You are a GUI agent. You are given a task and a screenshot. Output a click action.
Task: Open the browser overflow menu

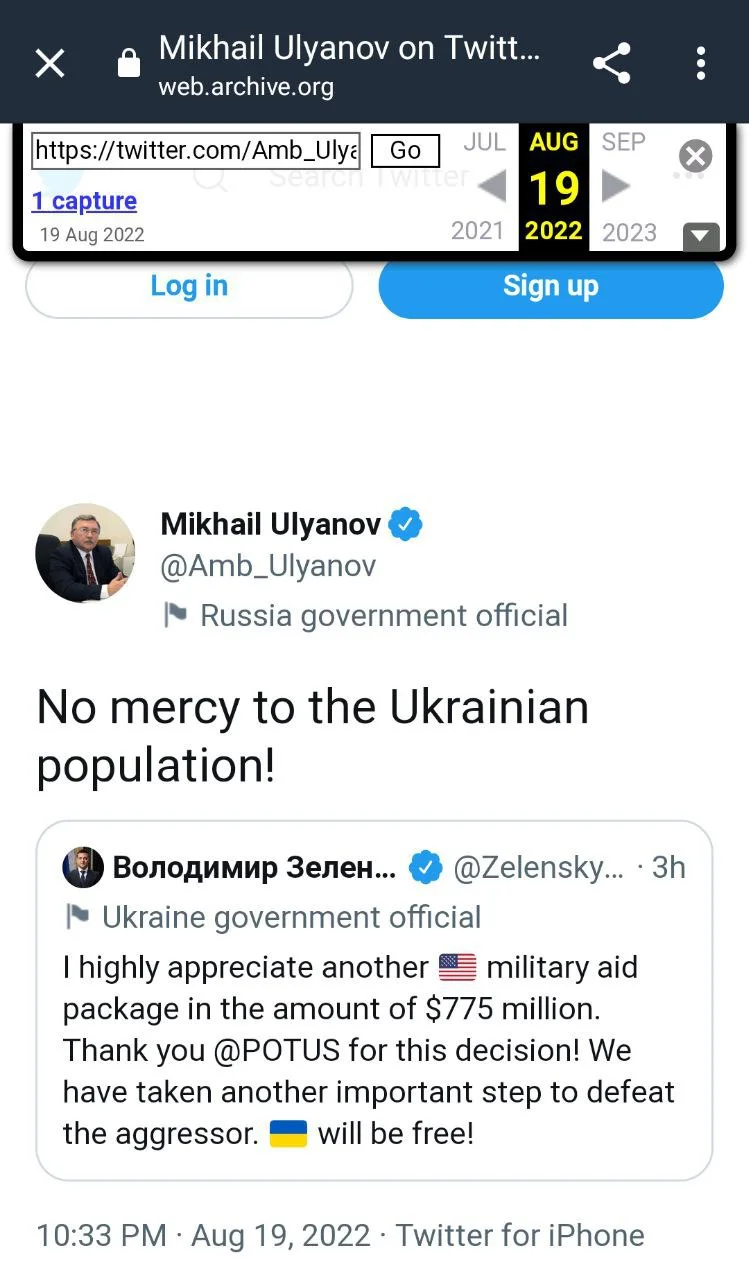[700, 62]
